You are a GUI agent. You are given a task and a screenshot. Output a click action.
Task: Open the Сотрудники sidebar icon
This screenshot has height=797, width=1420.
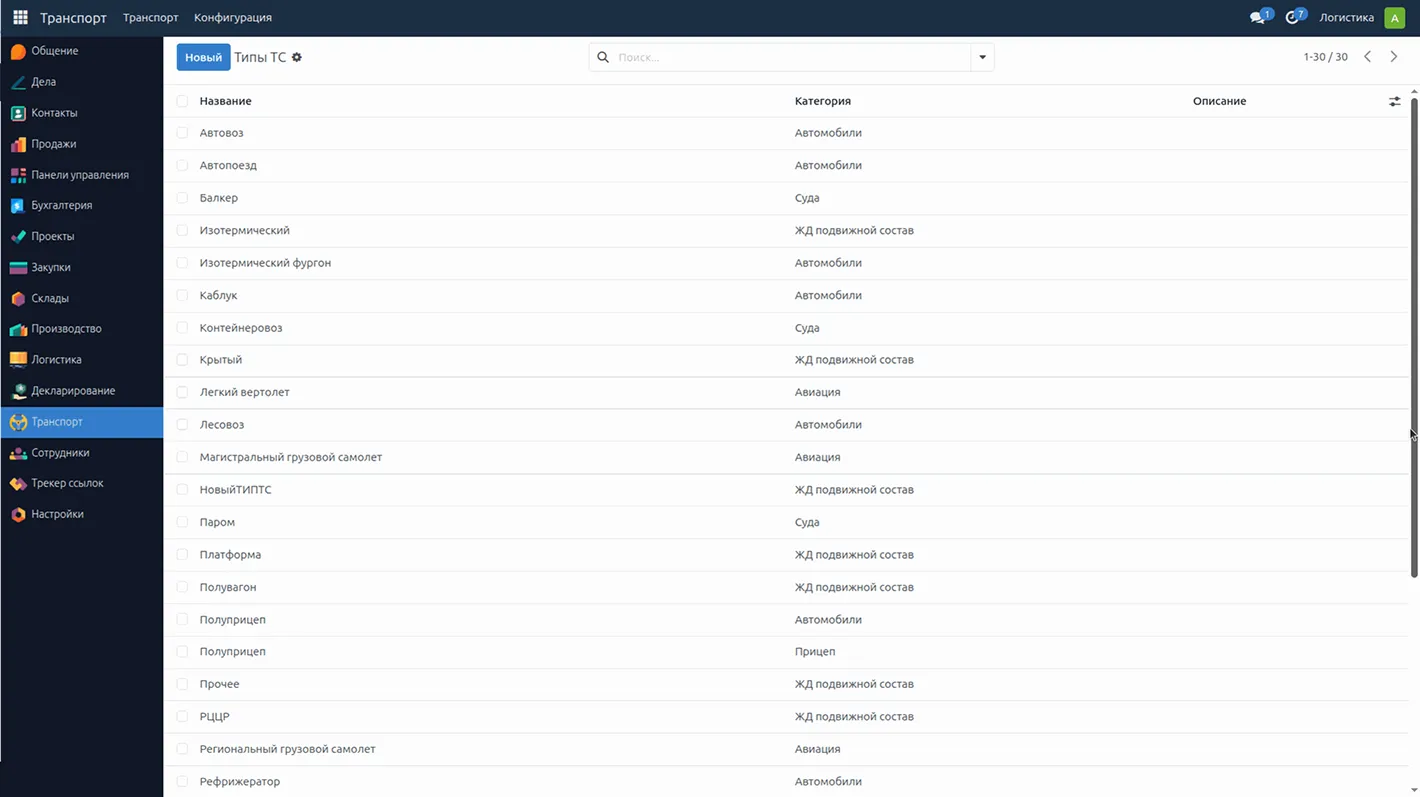pos(18,453)
